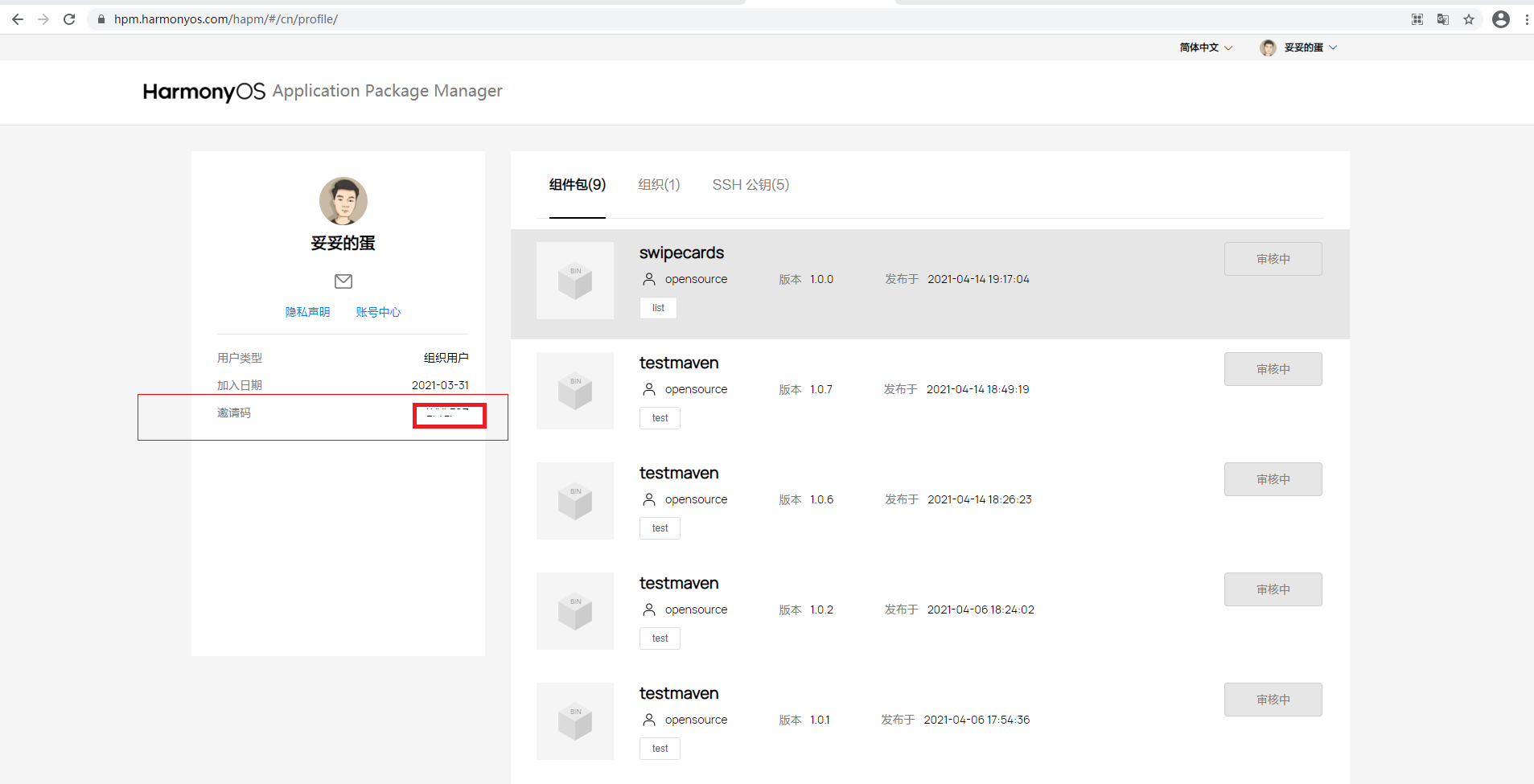This screenshot has width=1534, height=784.
Task: Open testmaven version 1.0.1 title
Action: click(x=679, y=693)
